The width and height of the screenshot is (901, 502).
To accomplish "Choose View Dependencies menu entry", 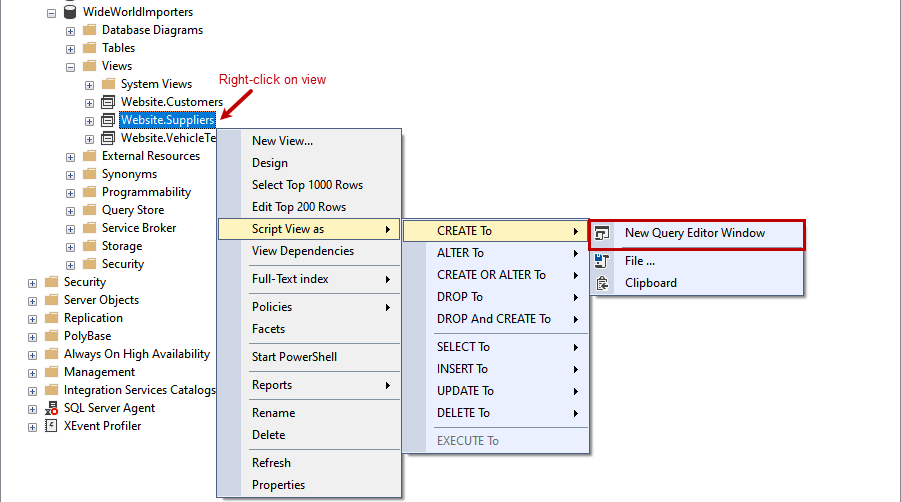I will pyautogui.click(x=309, y=251).
